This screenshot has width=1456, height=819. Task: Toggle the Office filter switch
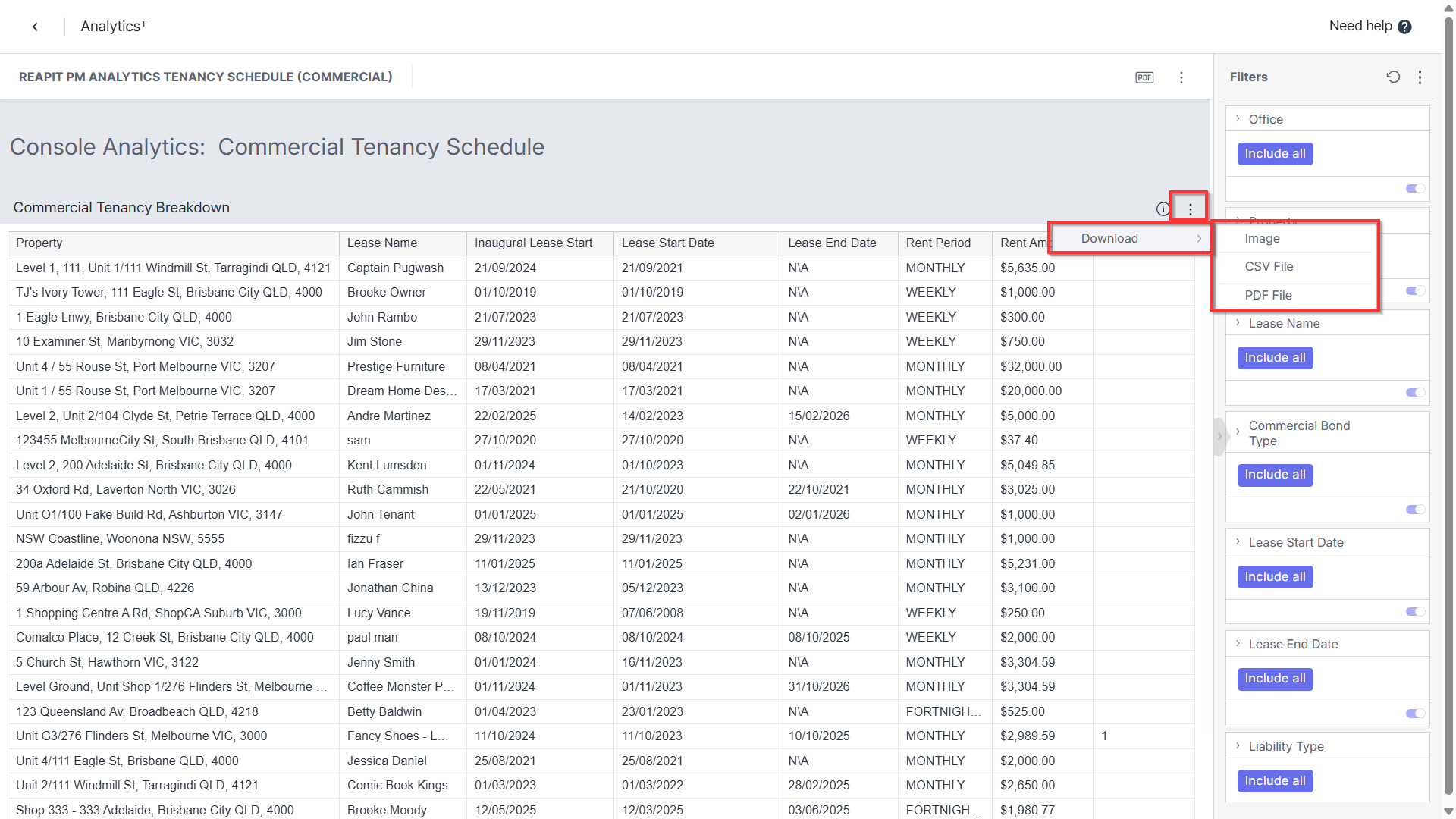pyautogui.click(x=1415, y=189)
